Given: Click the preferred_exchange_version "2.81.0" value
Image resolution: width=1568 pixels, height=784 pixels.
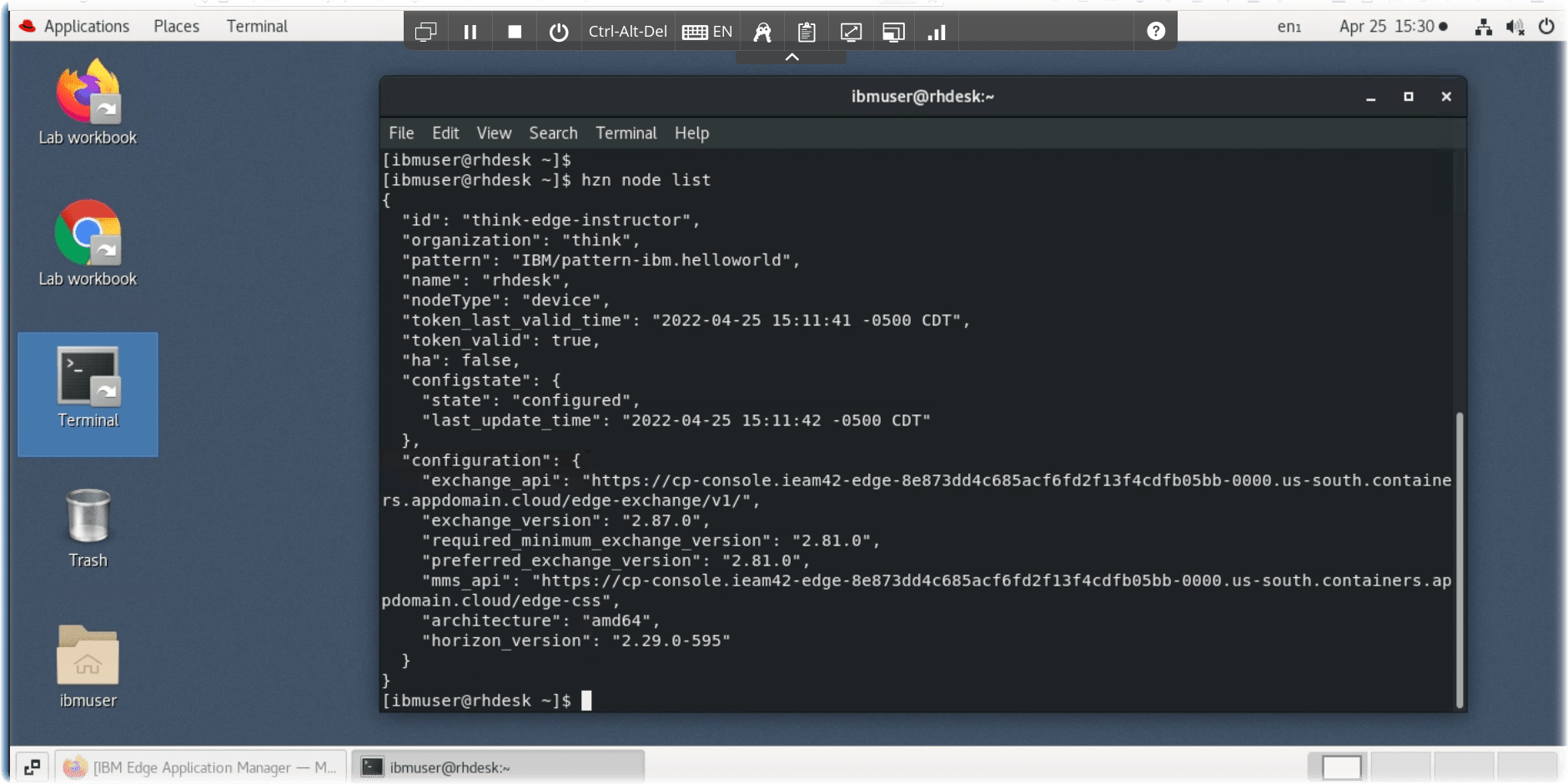Looking at the screenshot, I should (761, 560).
